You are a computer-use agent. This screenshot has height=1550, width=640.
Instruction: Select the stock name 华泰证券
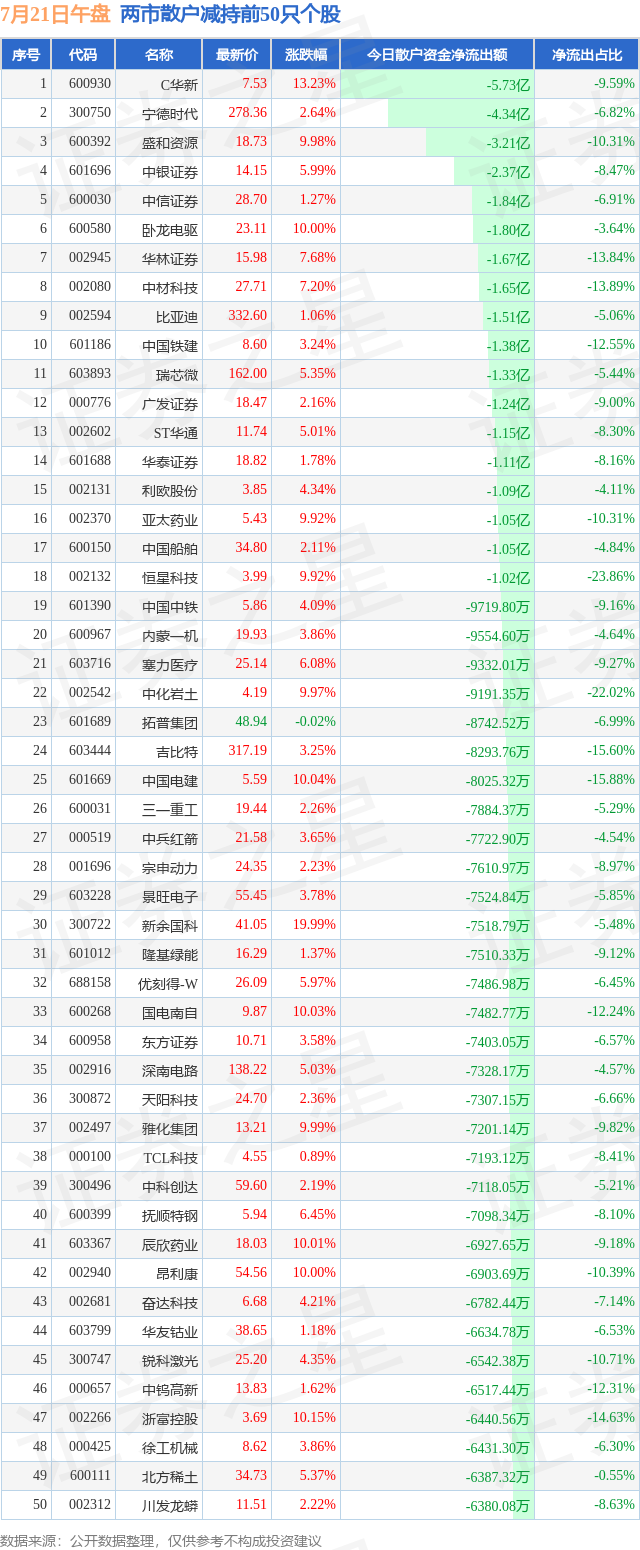(x=170, y=461)
